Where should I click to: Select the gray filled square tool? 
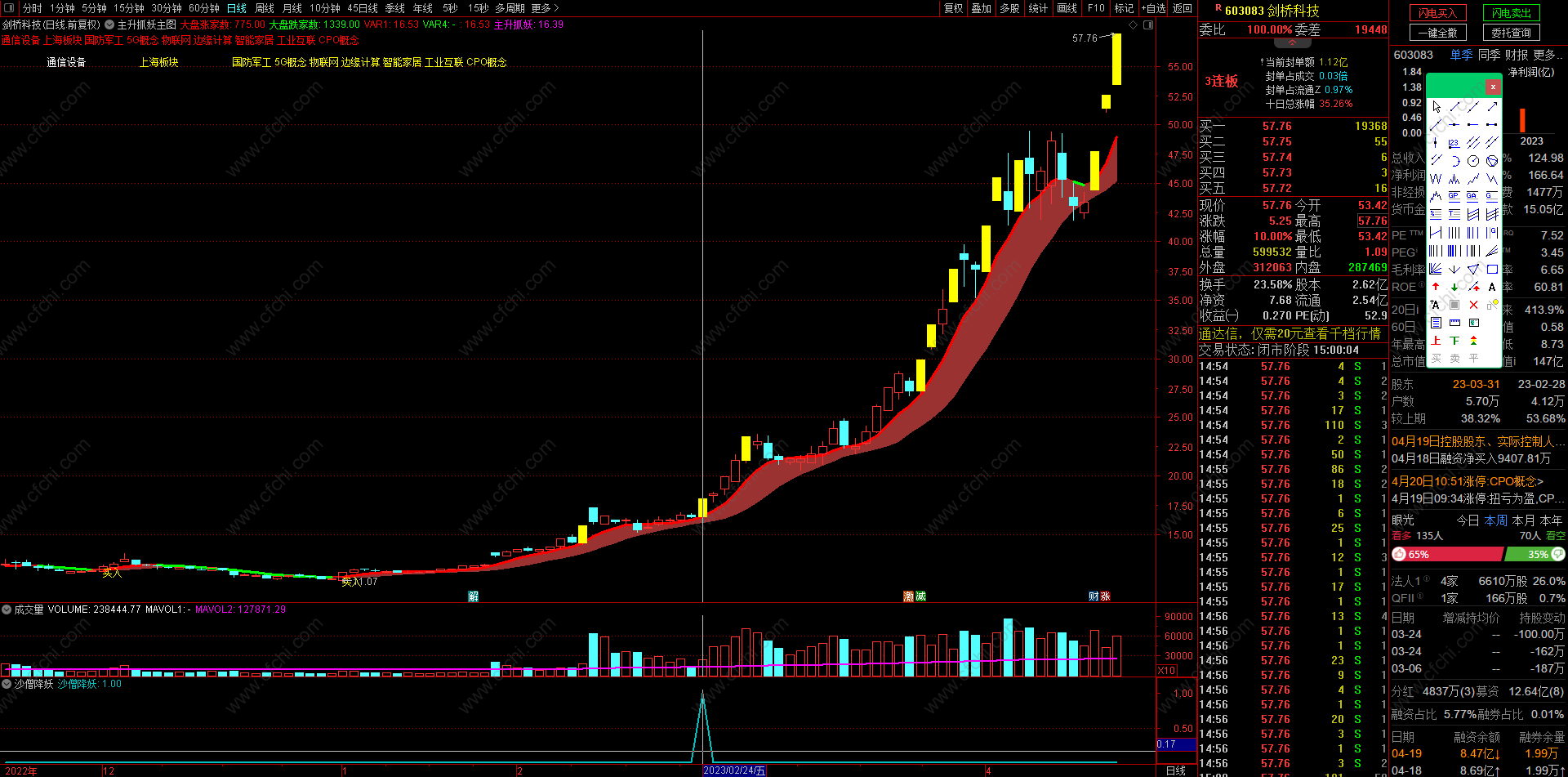click(1454, 305)
